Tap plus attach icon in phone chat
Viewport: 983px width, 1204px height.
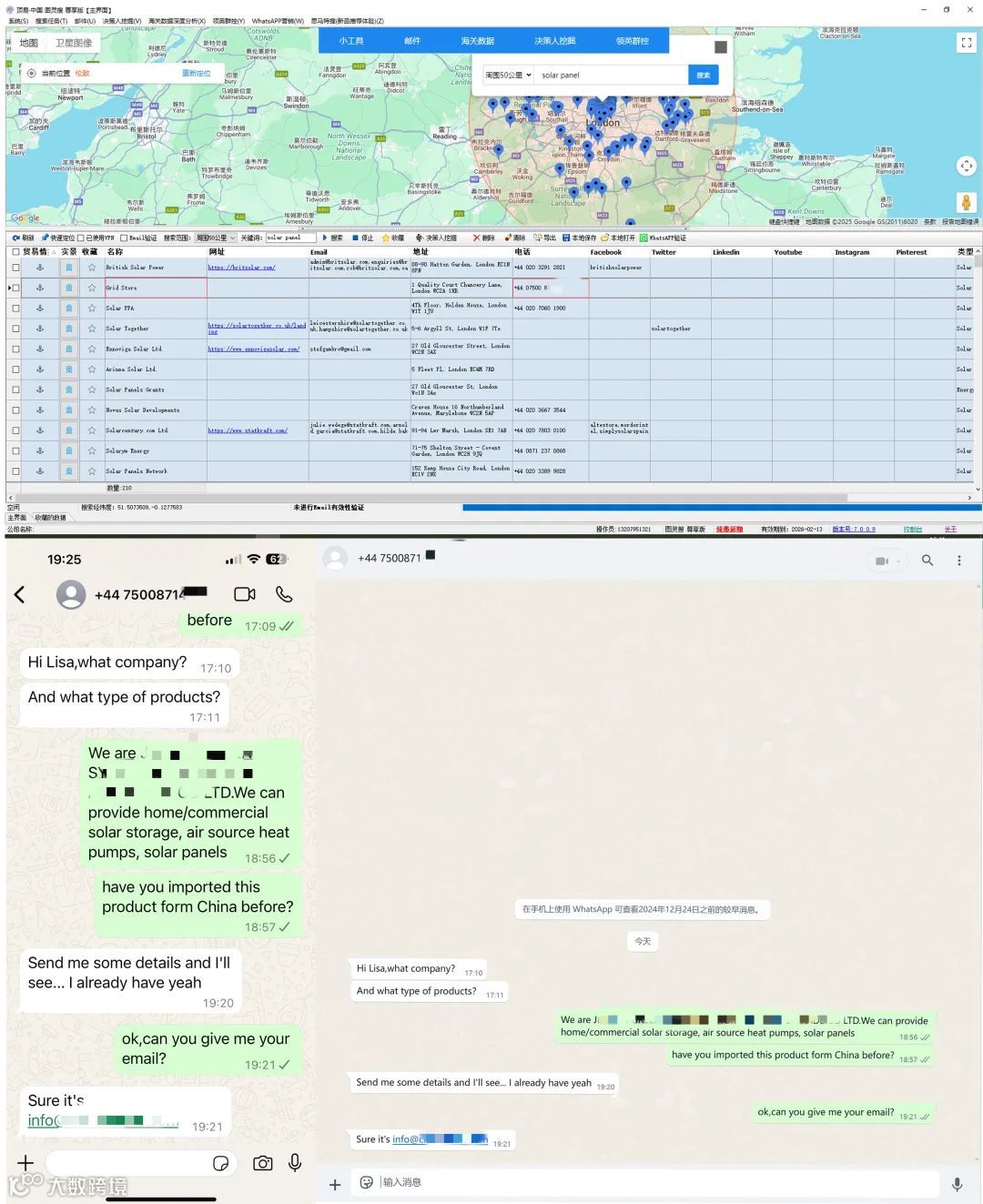[x=25, y=1162]
